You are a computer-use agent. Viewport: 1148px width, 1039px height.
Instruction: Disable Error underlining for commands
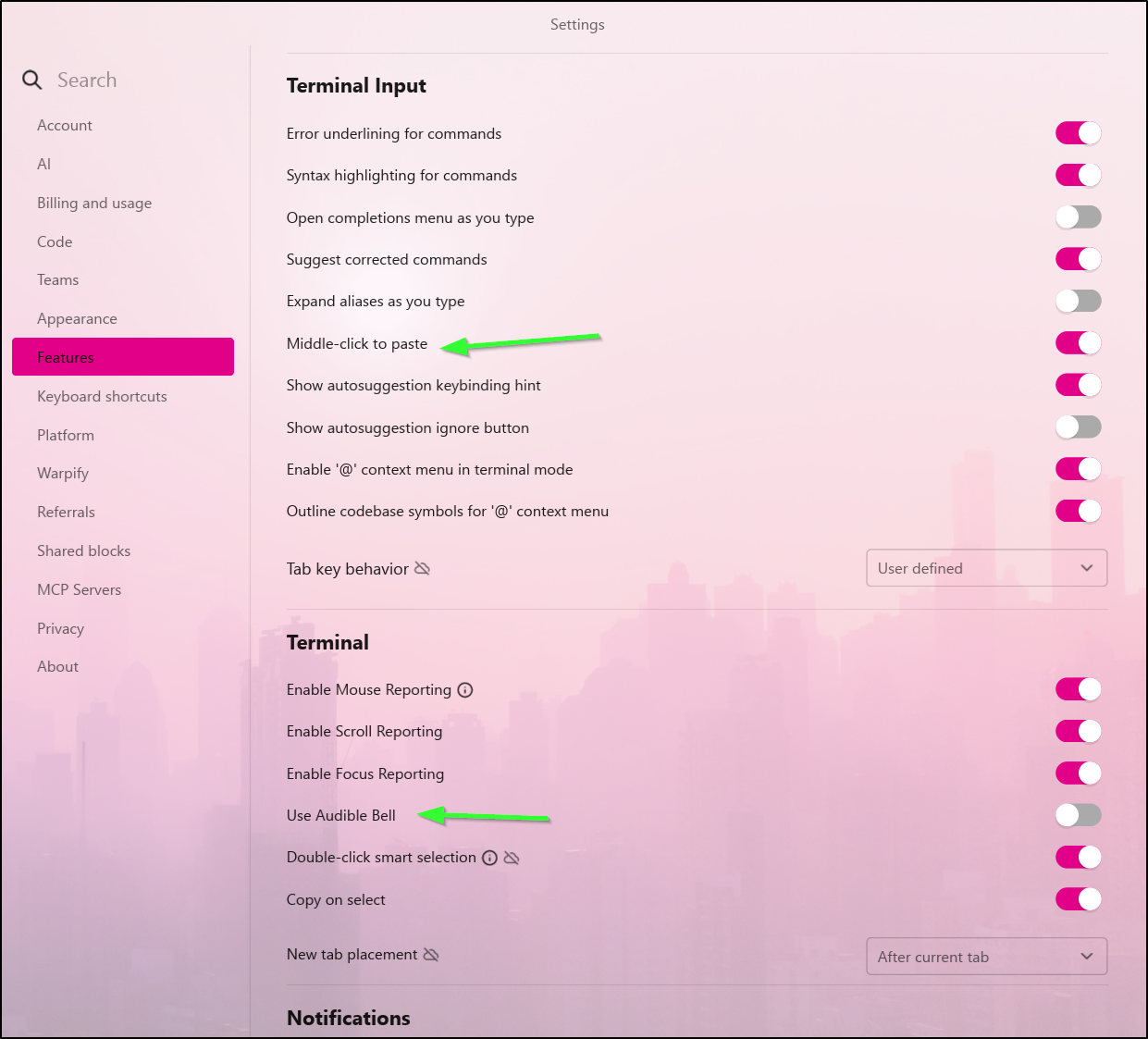(x=1078, y=132)
